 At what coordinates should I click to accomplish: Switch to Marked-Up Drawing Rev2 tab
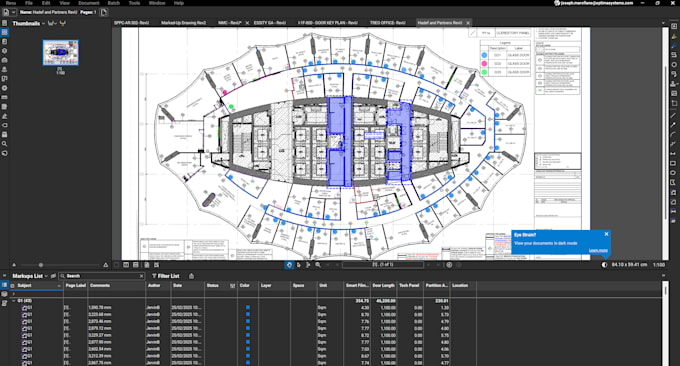pyautogui.click(x=183, y=23)
